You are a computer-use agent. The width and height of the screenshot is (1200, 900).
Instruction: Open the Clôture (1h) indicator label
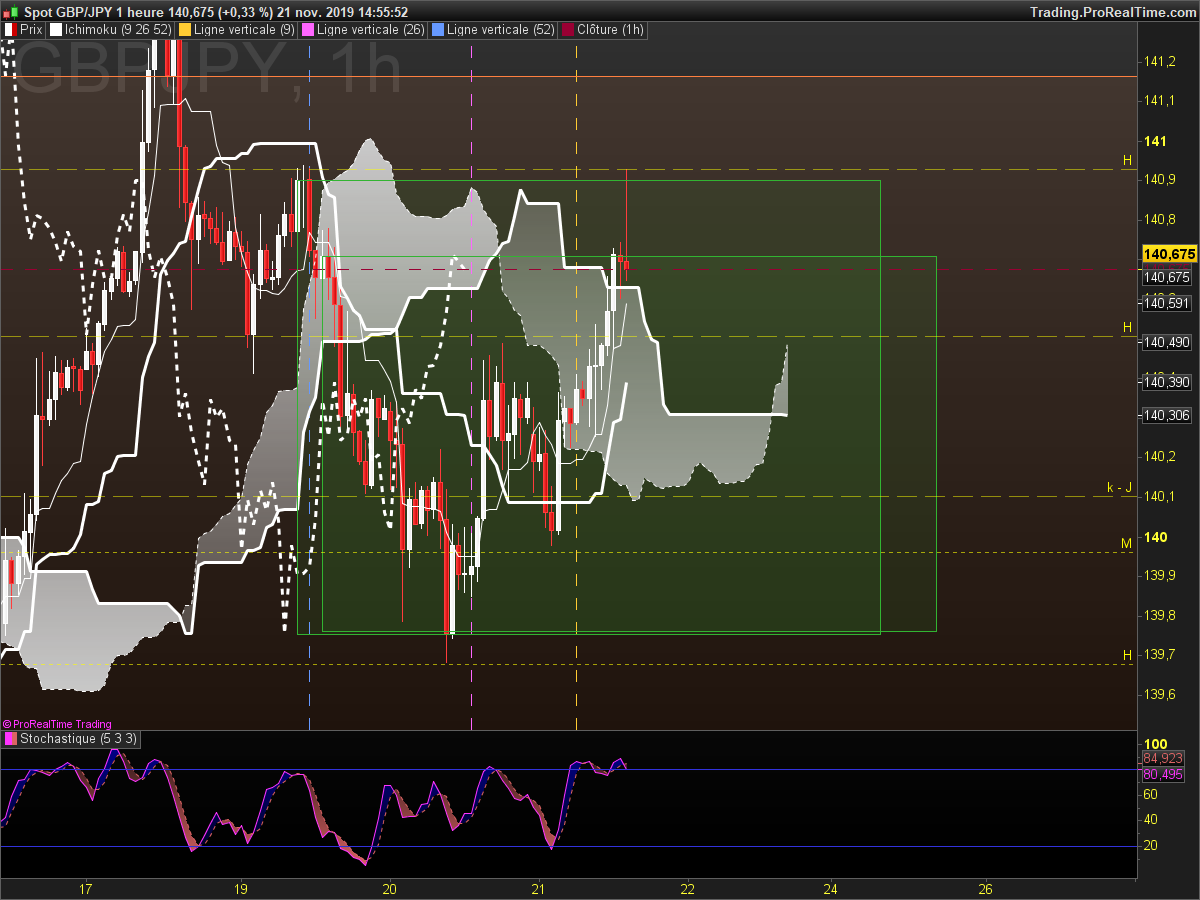coord(610,30)
